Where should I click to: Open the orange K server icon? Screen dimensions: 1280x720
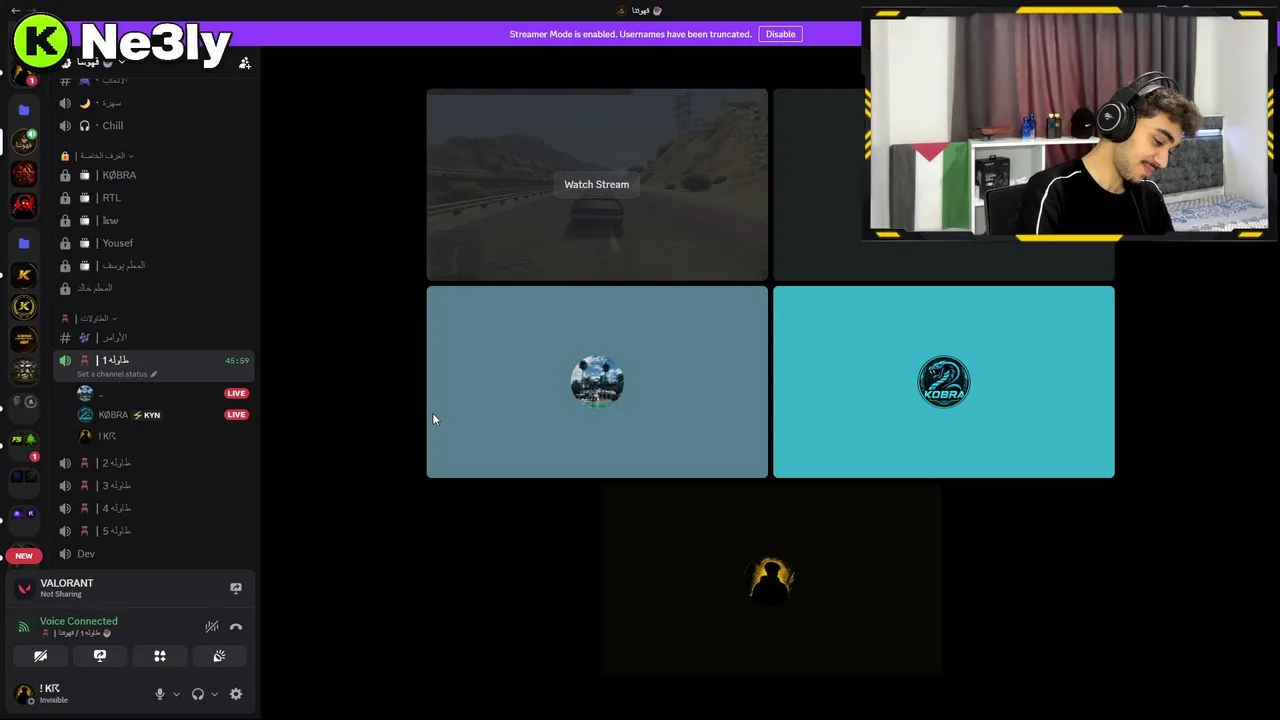(24, 275)
